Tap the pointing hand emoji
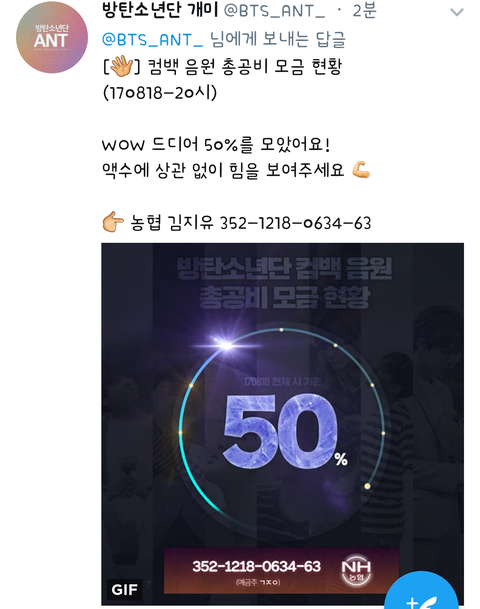 pos(113,222)
